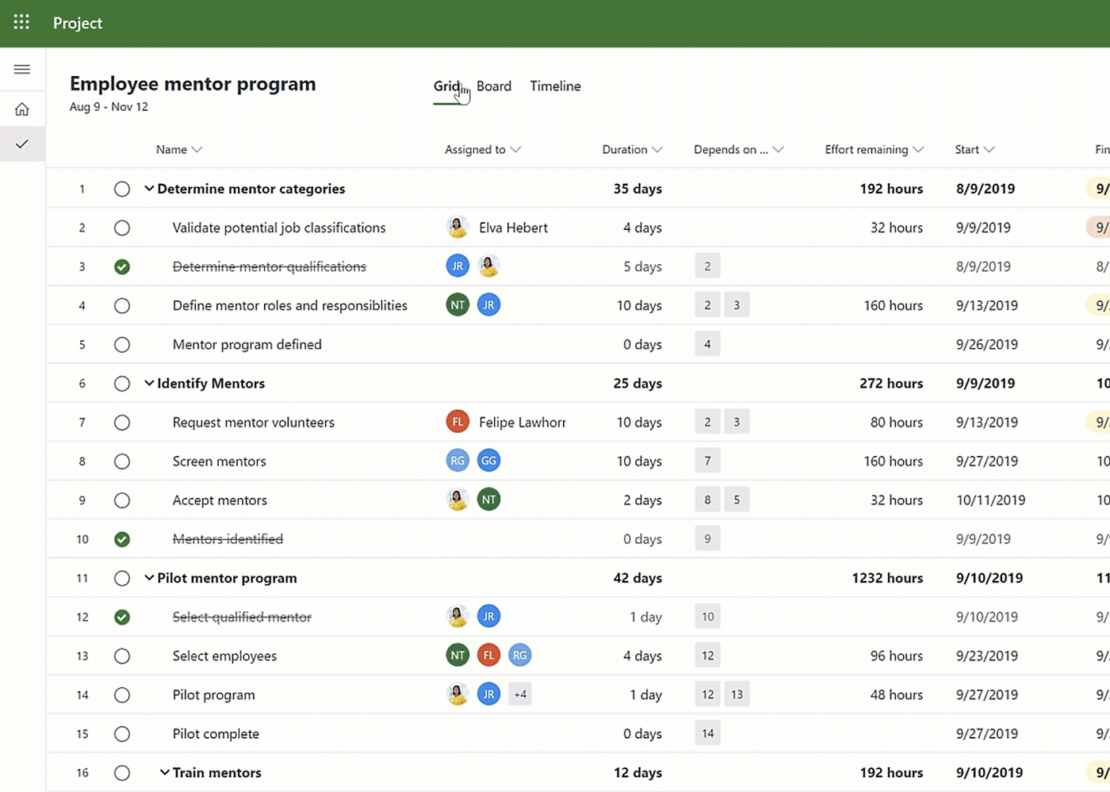Open the hamburger navigation menu
This screenshot has width=1110, height=792.
click(22, 69)
